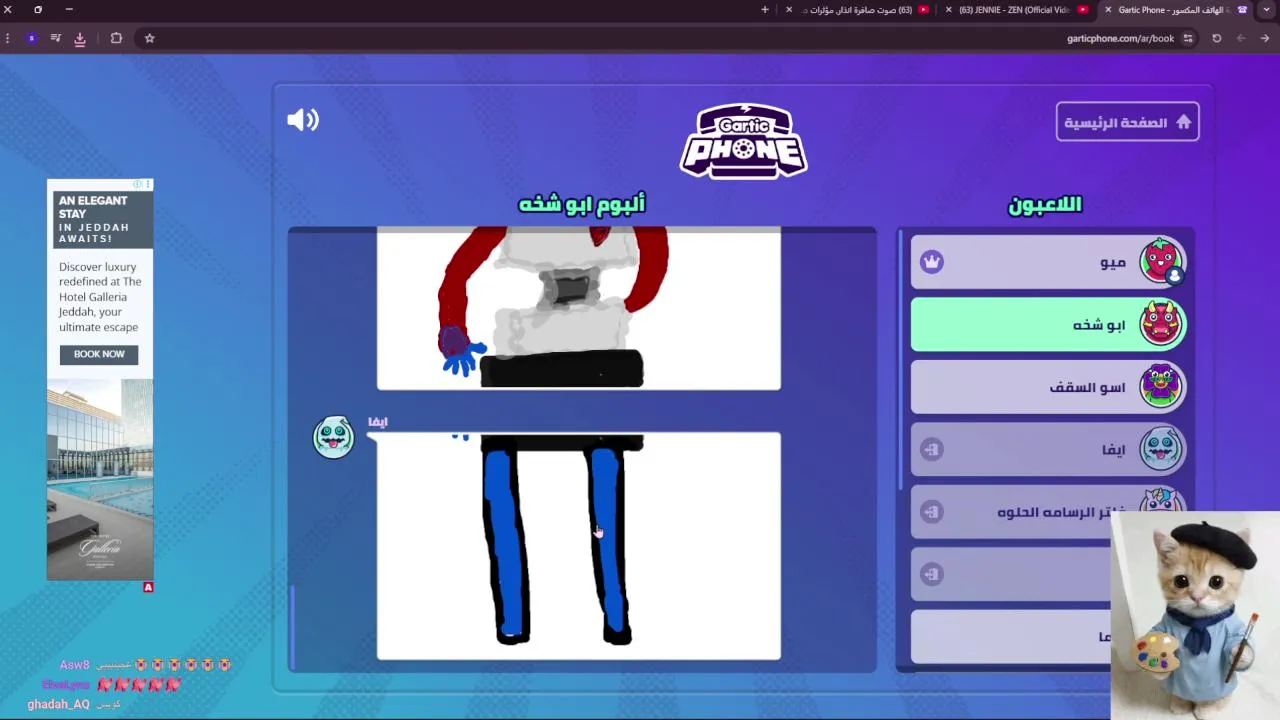Select player ميو in players list
The height and width of the screenshot is (720, 1280).
1048,262
